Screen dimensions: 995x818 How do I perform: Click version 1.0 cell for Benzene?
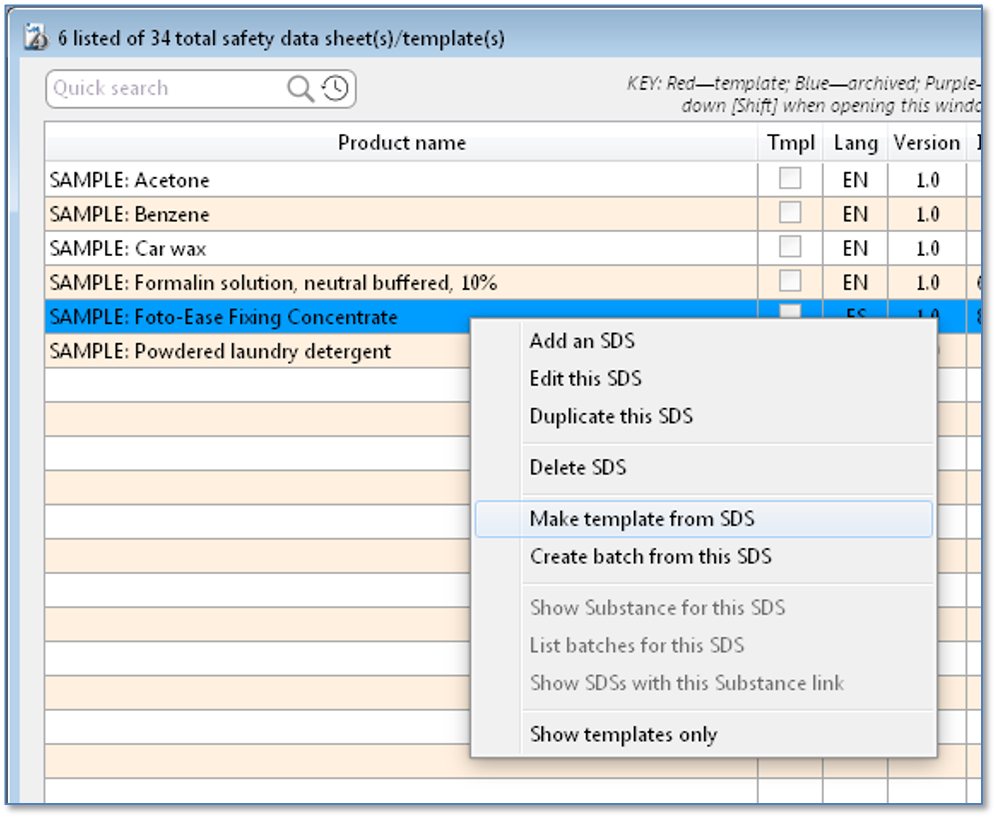pos(927,214)
